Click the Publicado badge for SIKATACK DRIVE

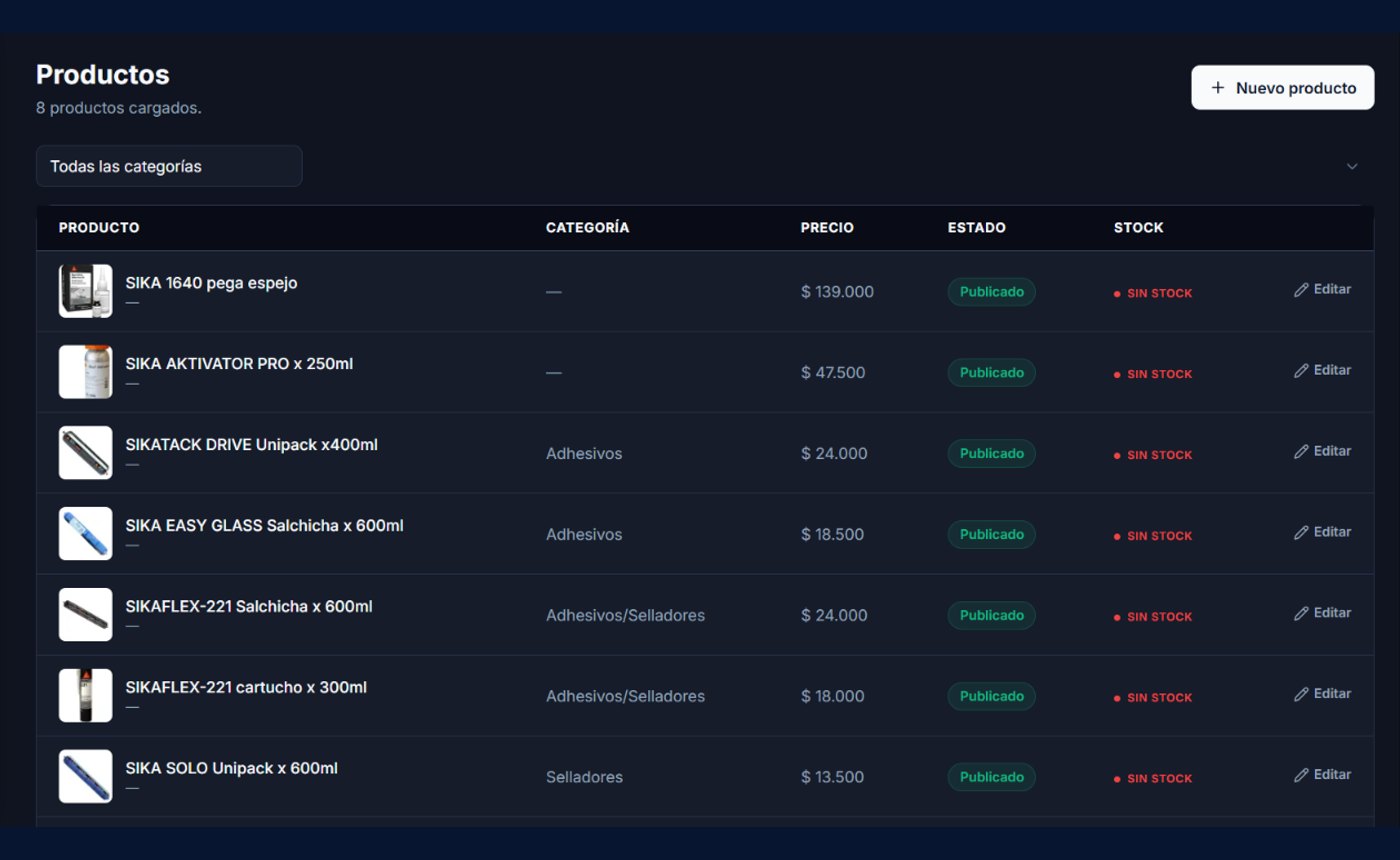tap(992, 454)
